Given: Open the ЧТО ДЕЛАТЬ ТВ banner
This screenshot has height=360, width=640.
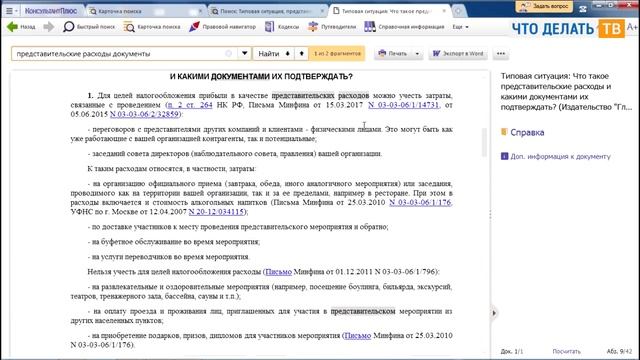Looking at the screenshot, I should coord(568,29).
